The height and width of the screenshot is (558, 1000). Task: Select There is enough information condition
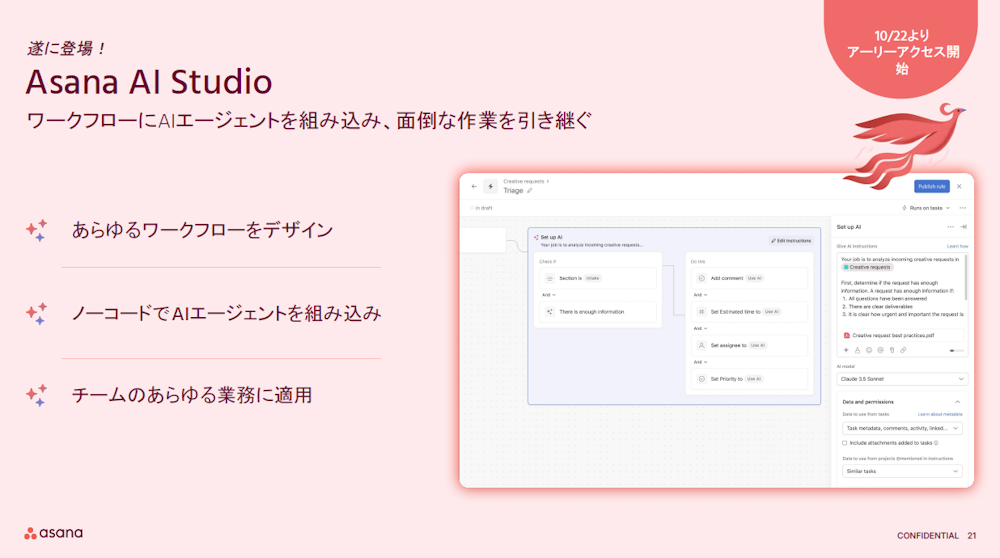pyautogui.click(x=598, y=312)
